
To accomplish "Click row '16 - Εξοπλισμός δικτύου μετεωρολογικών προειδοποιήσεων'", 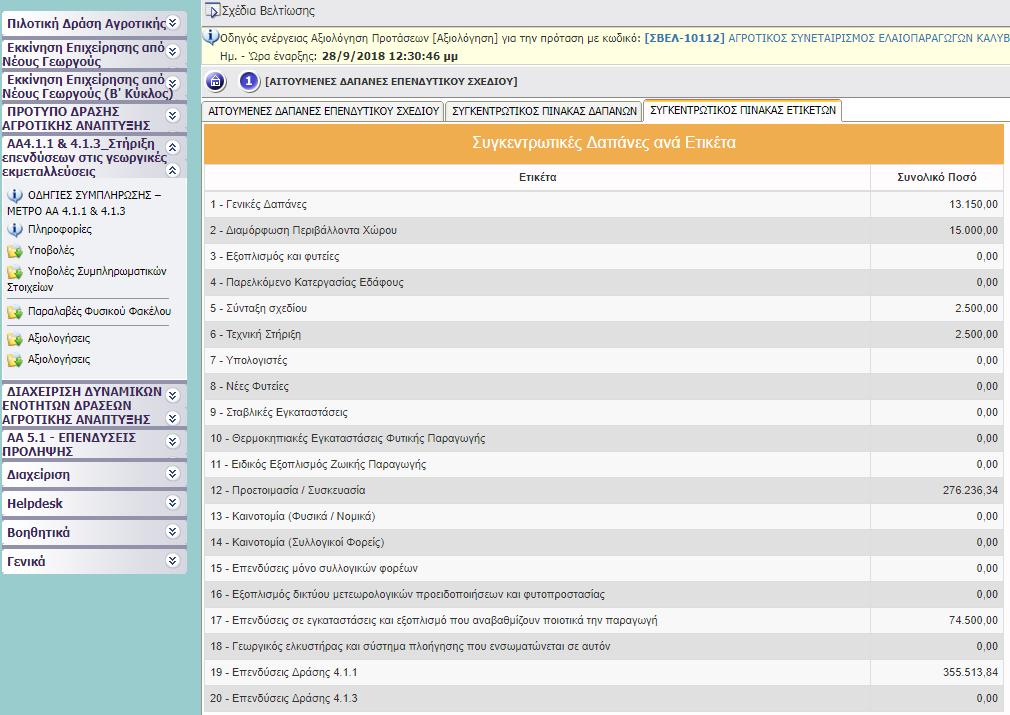I will [604, 594].
